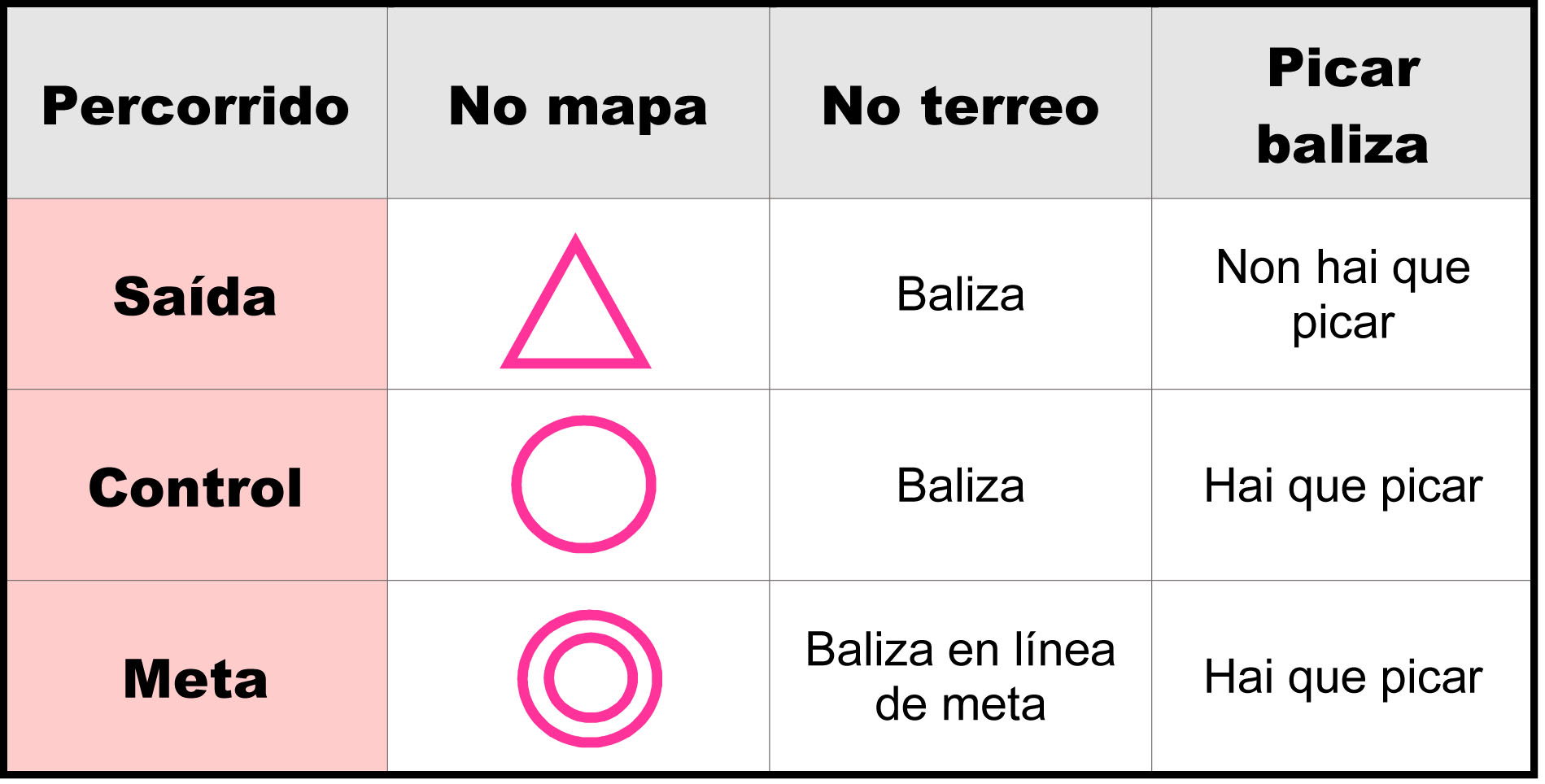1545x784 pixels.
Task: Click the No terreo column header
Action: click(x=960, y=106)
